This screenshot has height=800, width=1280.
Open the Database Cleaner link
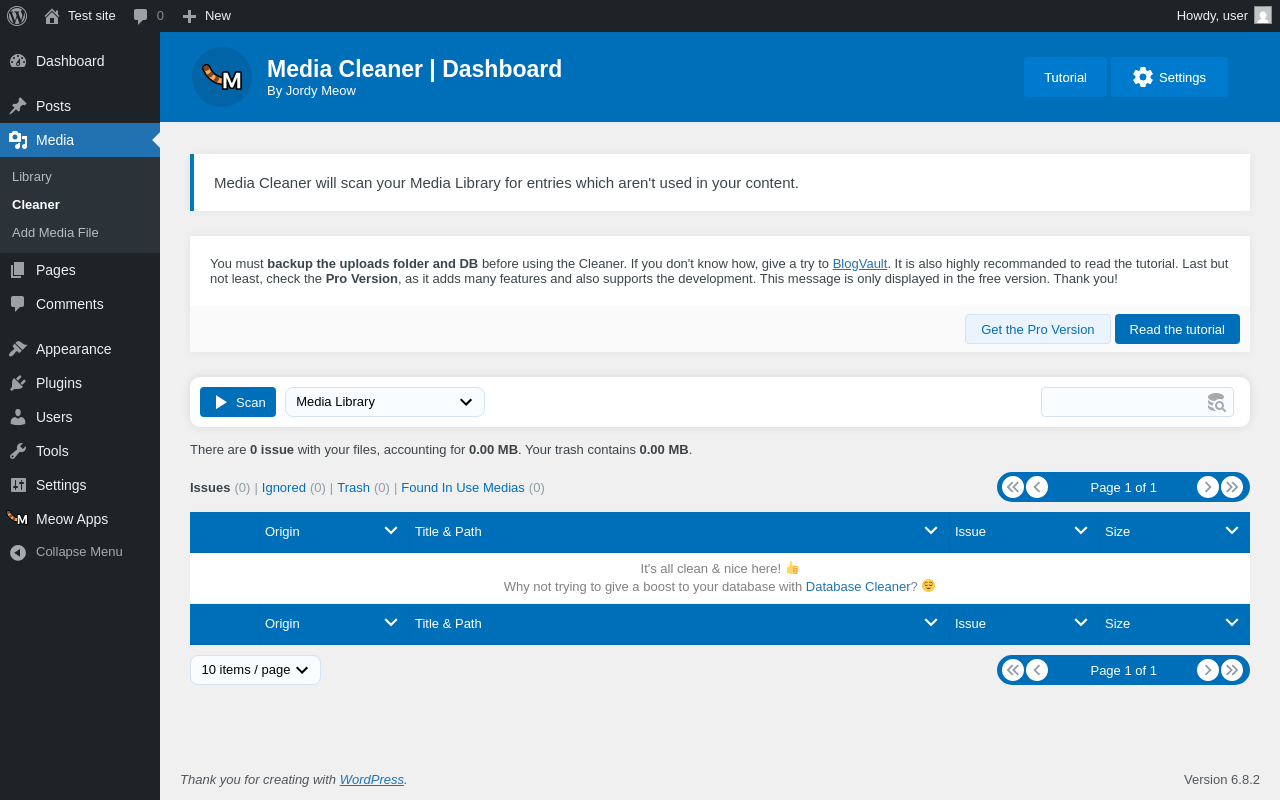[x=858, y=586]
